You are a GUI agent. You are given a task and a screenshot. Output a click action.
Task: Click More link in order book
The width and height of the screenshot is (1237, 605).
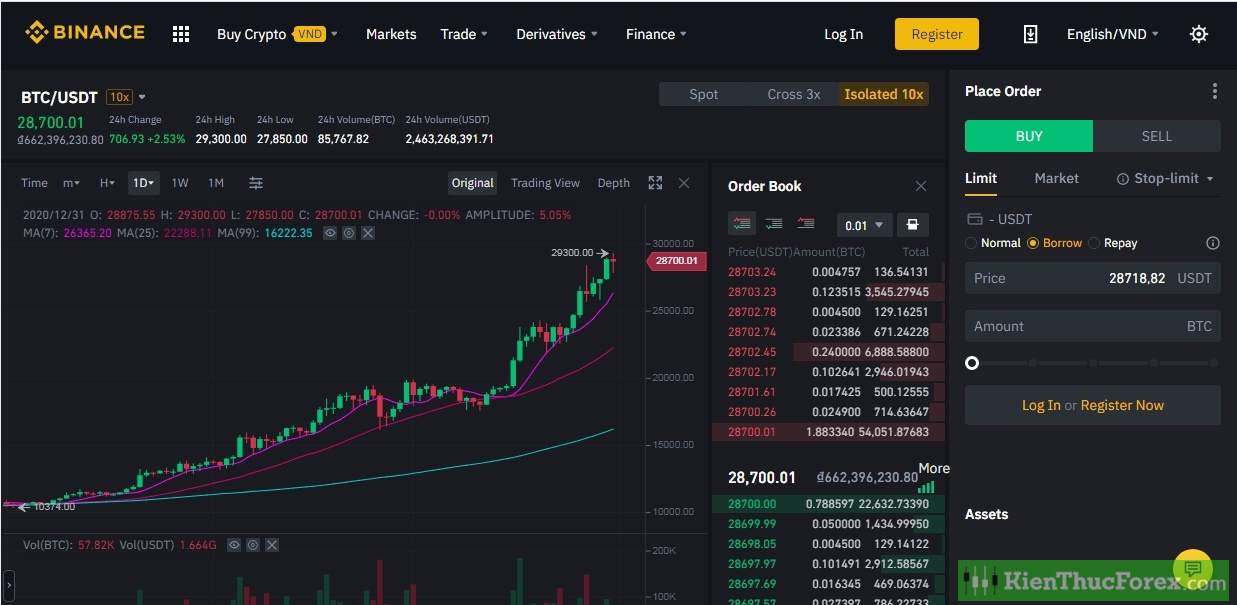pyautogui.click(x=934, y=468)
